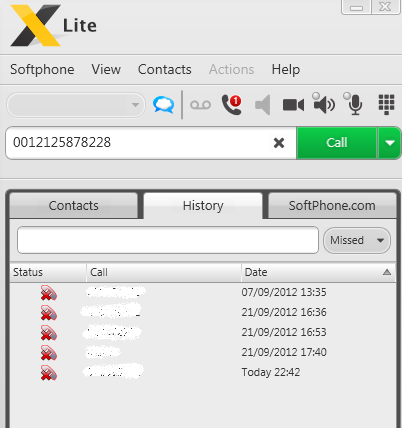View missed calls via phone badge icon
Image resolution: width=402 pixels, height=428 pixels.
click(x=231, y=105)
